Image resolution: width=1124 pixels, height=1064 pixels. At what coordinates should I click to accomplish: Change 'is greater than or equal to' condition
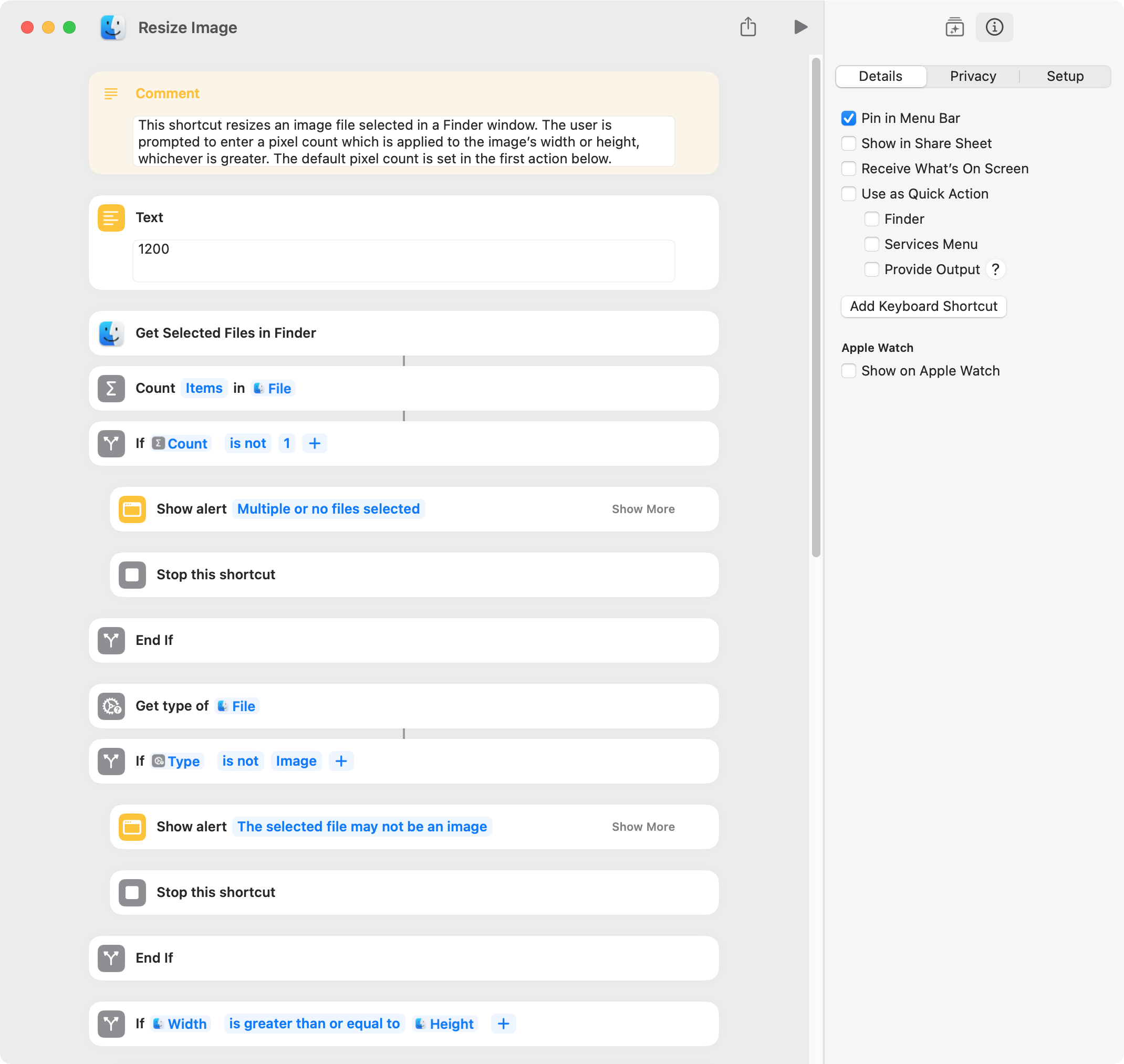(315, 1024)
